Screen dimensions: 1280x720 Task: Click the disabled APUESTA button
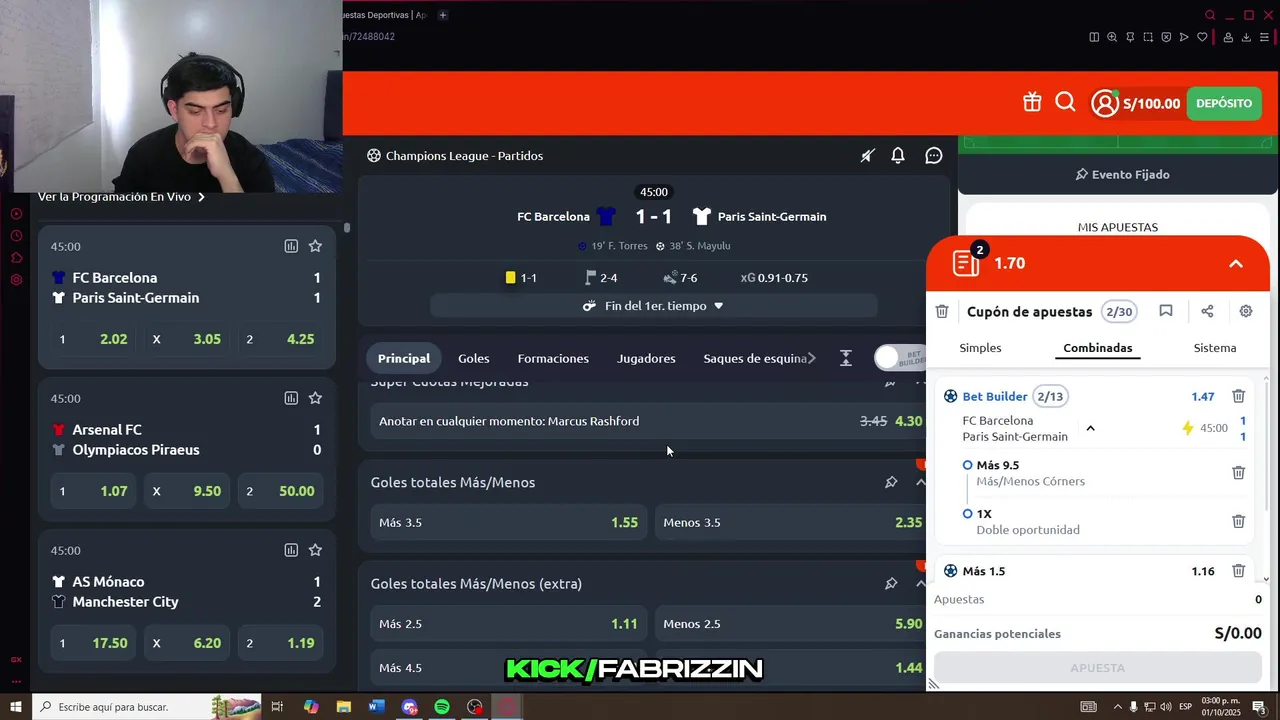click(x=1097, y=667)
